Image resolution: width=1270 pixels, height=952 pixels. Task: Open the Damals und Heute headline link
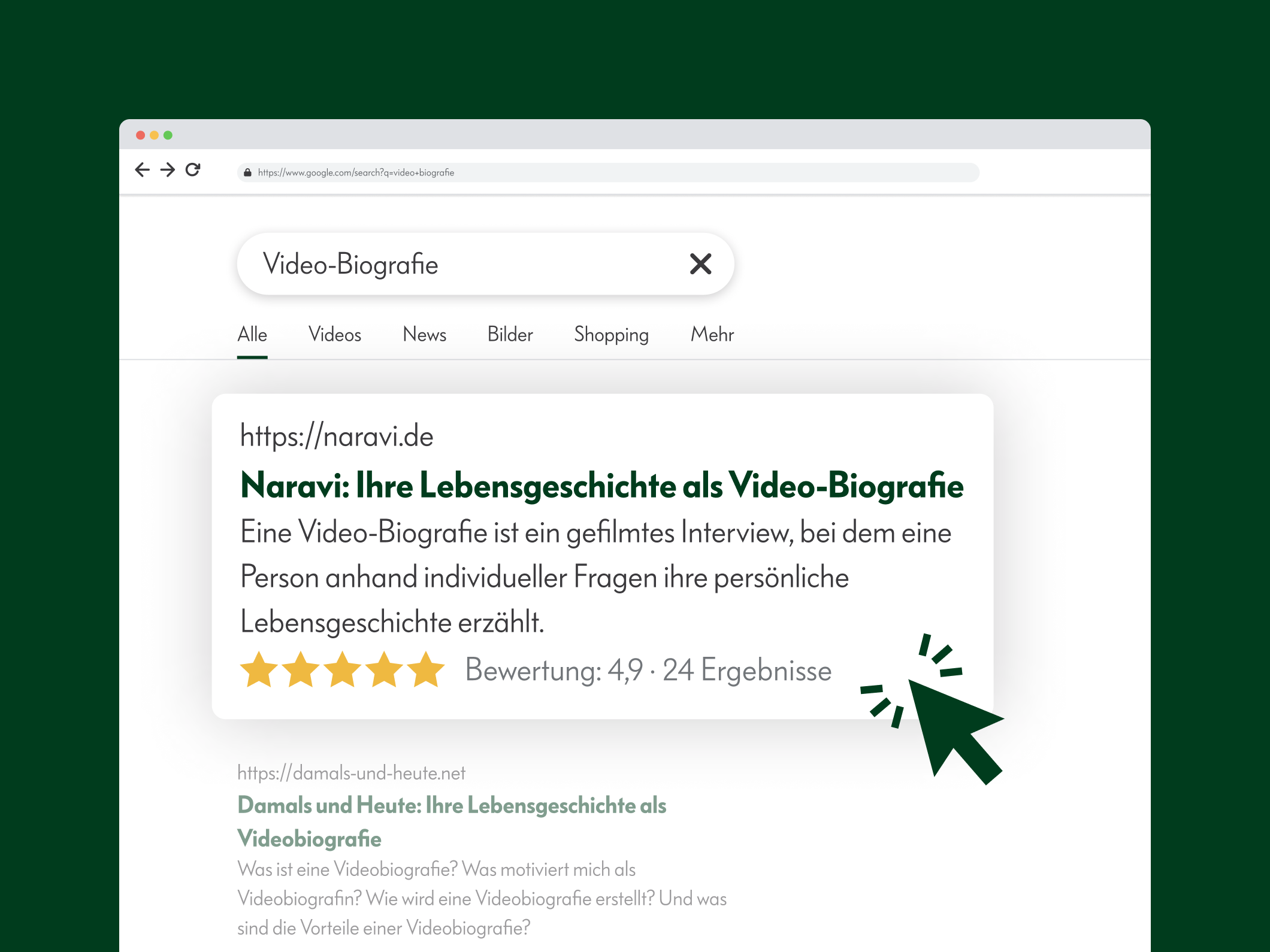(452, 821)
